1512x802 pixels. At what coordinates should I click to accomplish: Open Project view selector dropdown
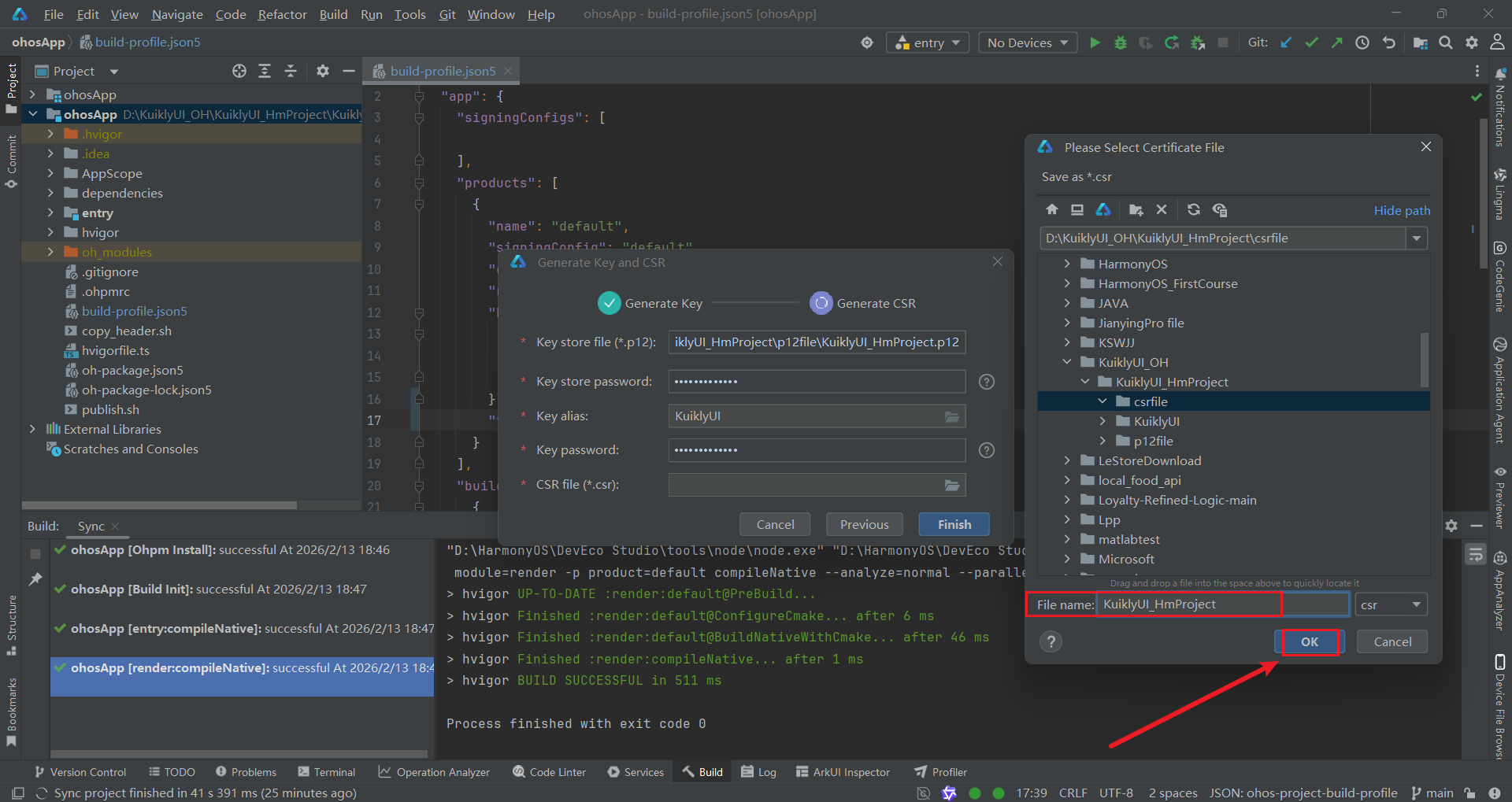coord(114,72)
